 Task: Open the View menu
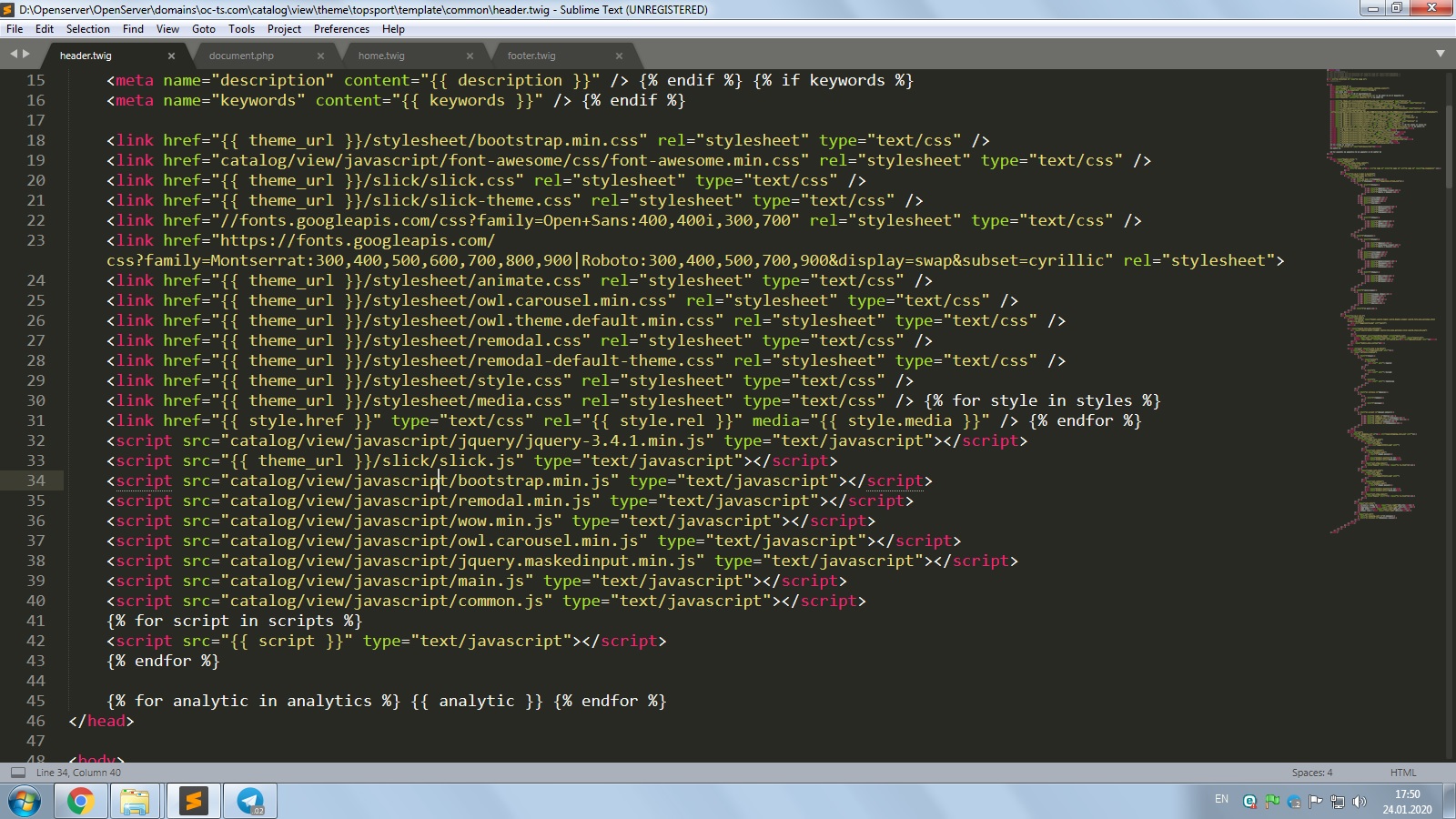pos(167,29)
